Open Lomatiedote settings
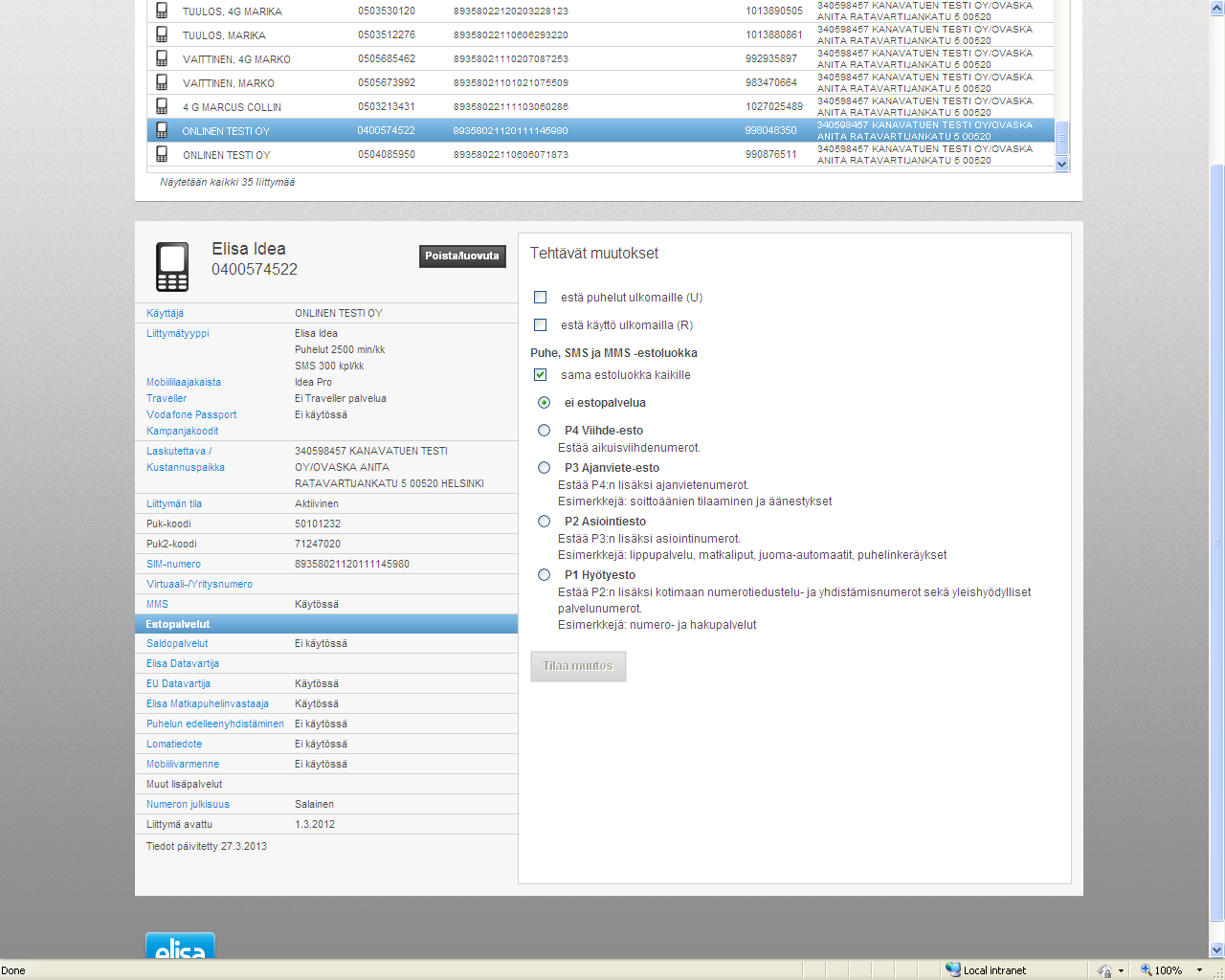This screenshot has height=980, width=1225. (x=174, y=745)
